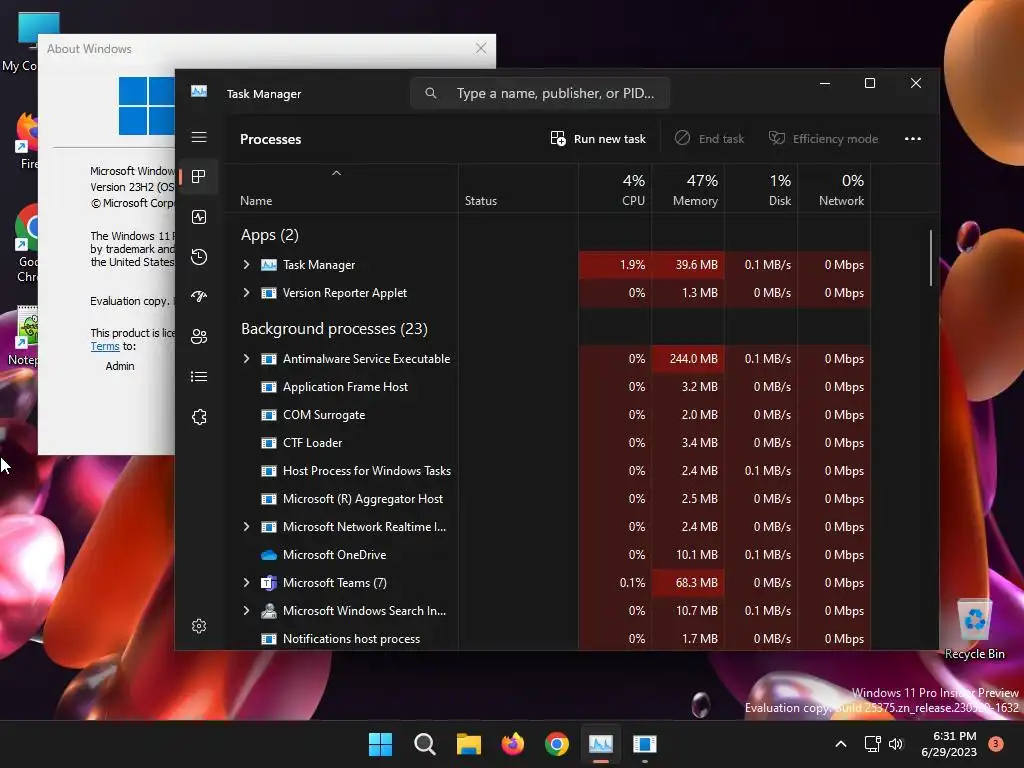Expand Antimalware Service Executable row
Screen dimensions: 1024x768
246,359
